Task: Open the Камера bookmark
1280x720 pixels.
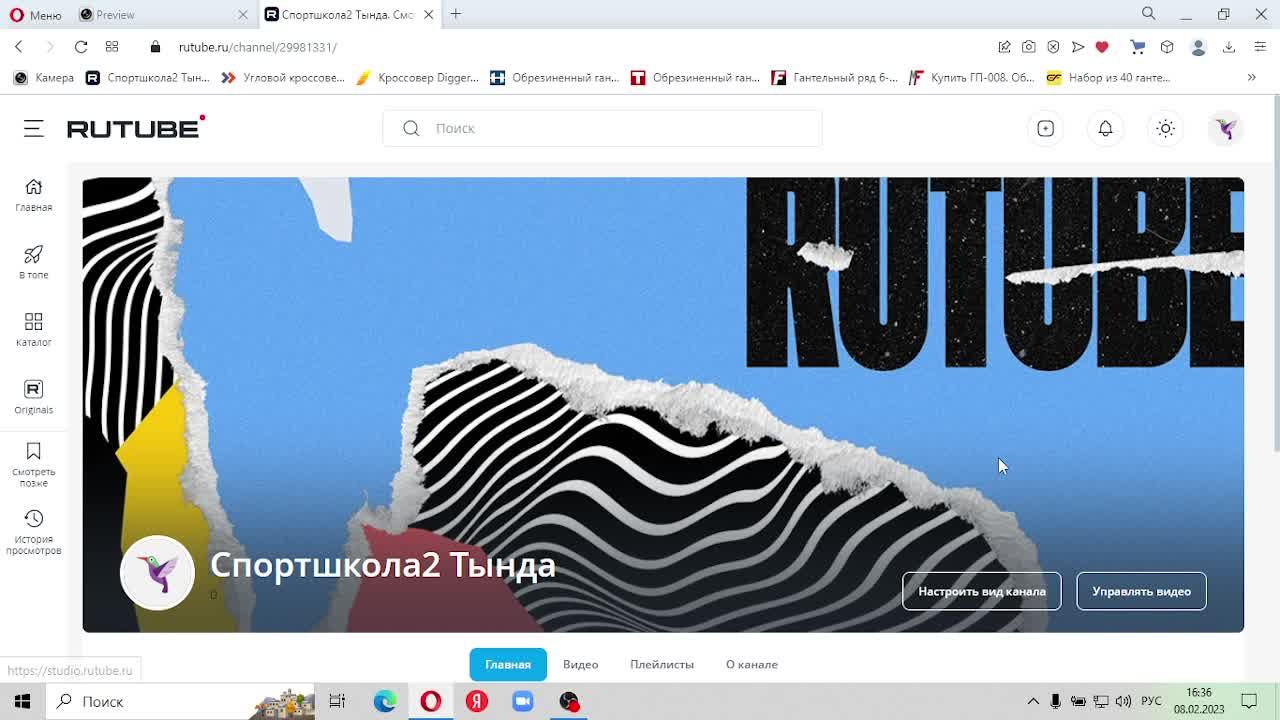Action: click(44, 77)
